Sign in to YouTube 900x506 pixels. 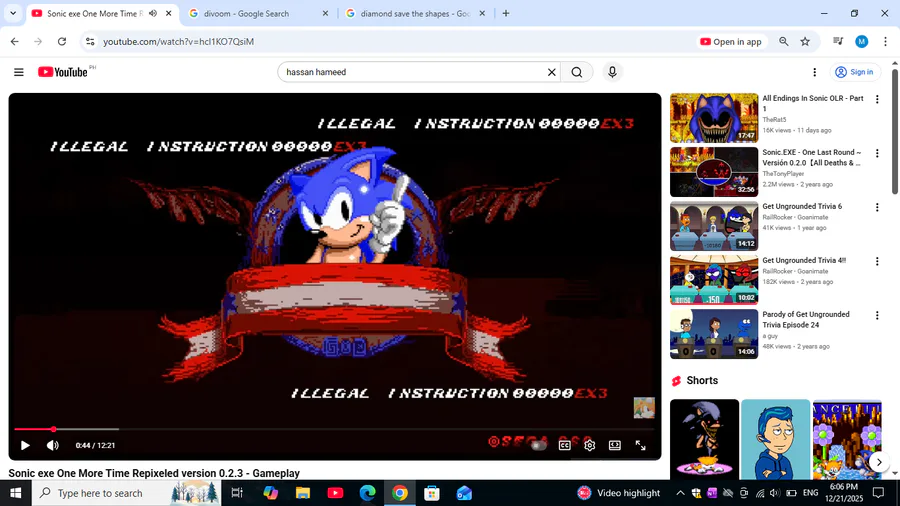[854, 72]
